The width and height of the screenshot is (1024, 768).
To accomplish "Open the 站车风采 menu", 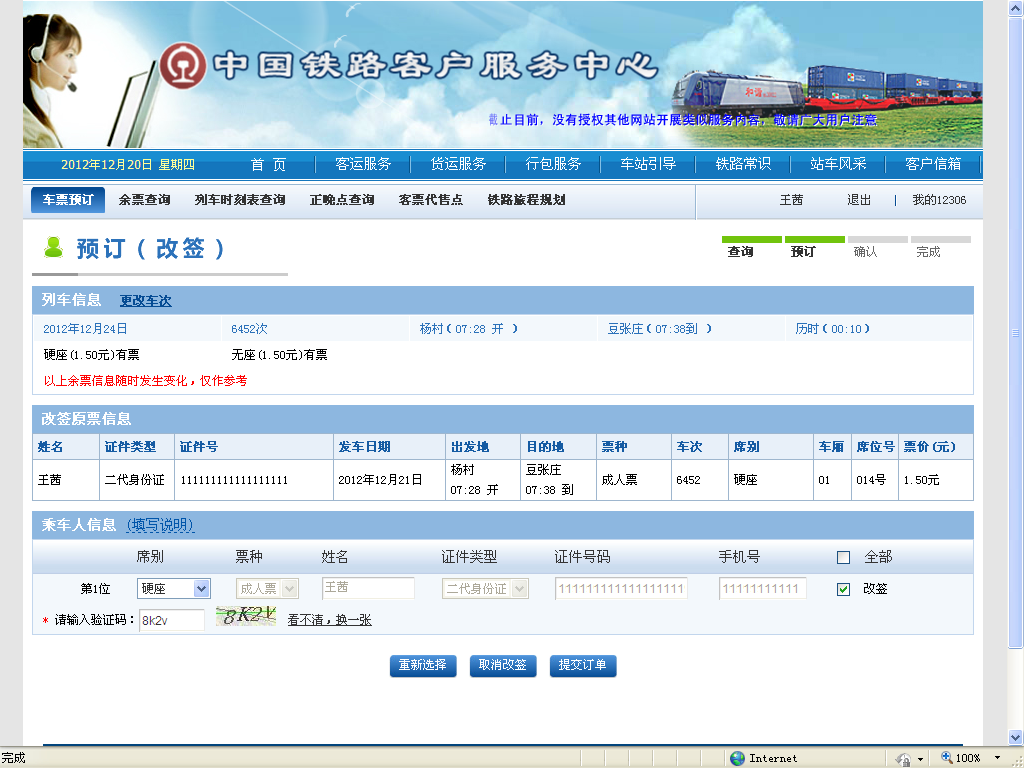I will (838, 164).
